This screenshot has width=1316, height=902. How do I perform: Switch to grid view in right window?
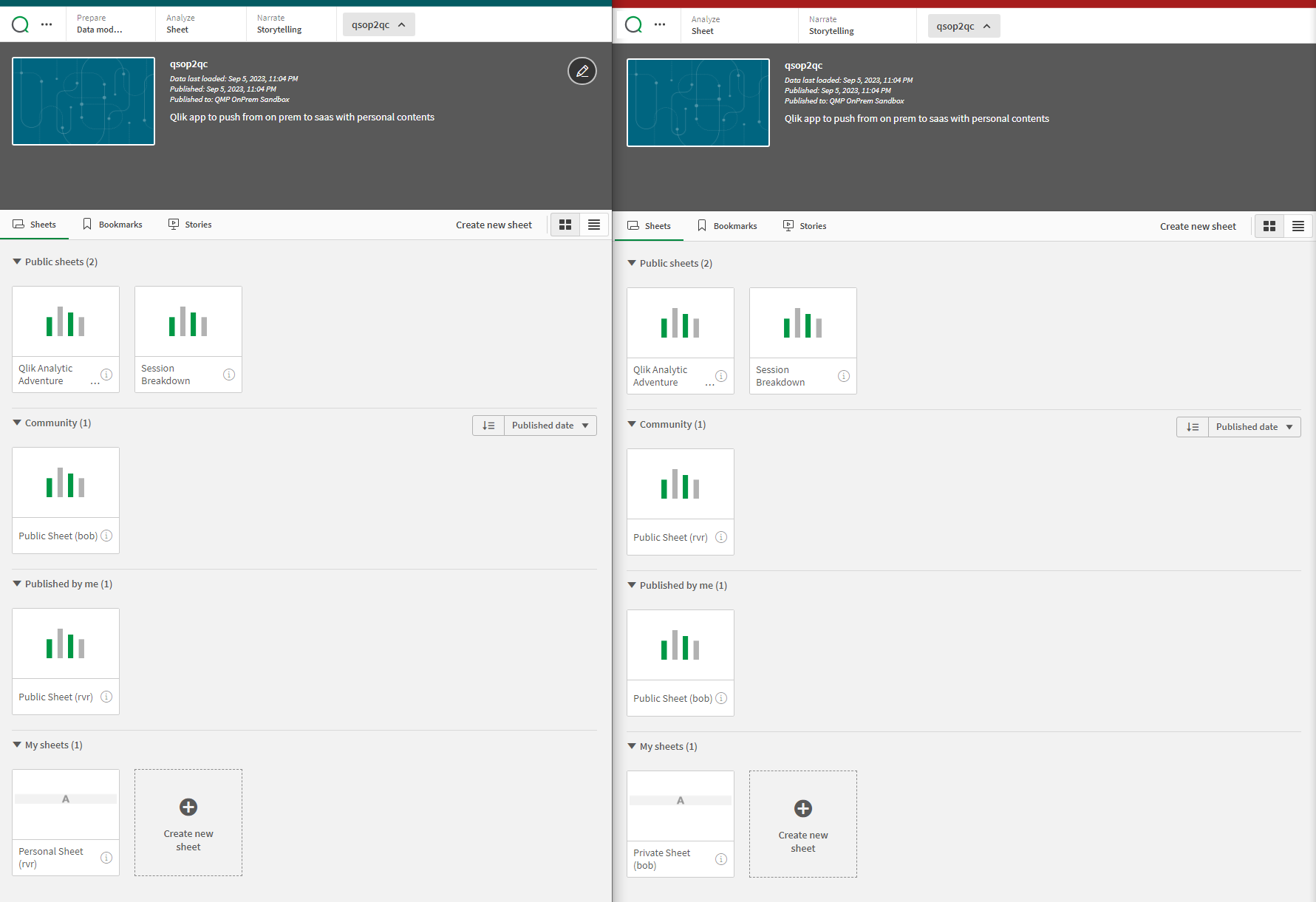pyautogui.click(x=1269, y=226)
